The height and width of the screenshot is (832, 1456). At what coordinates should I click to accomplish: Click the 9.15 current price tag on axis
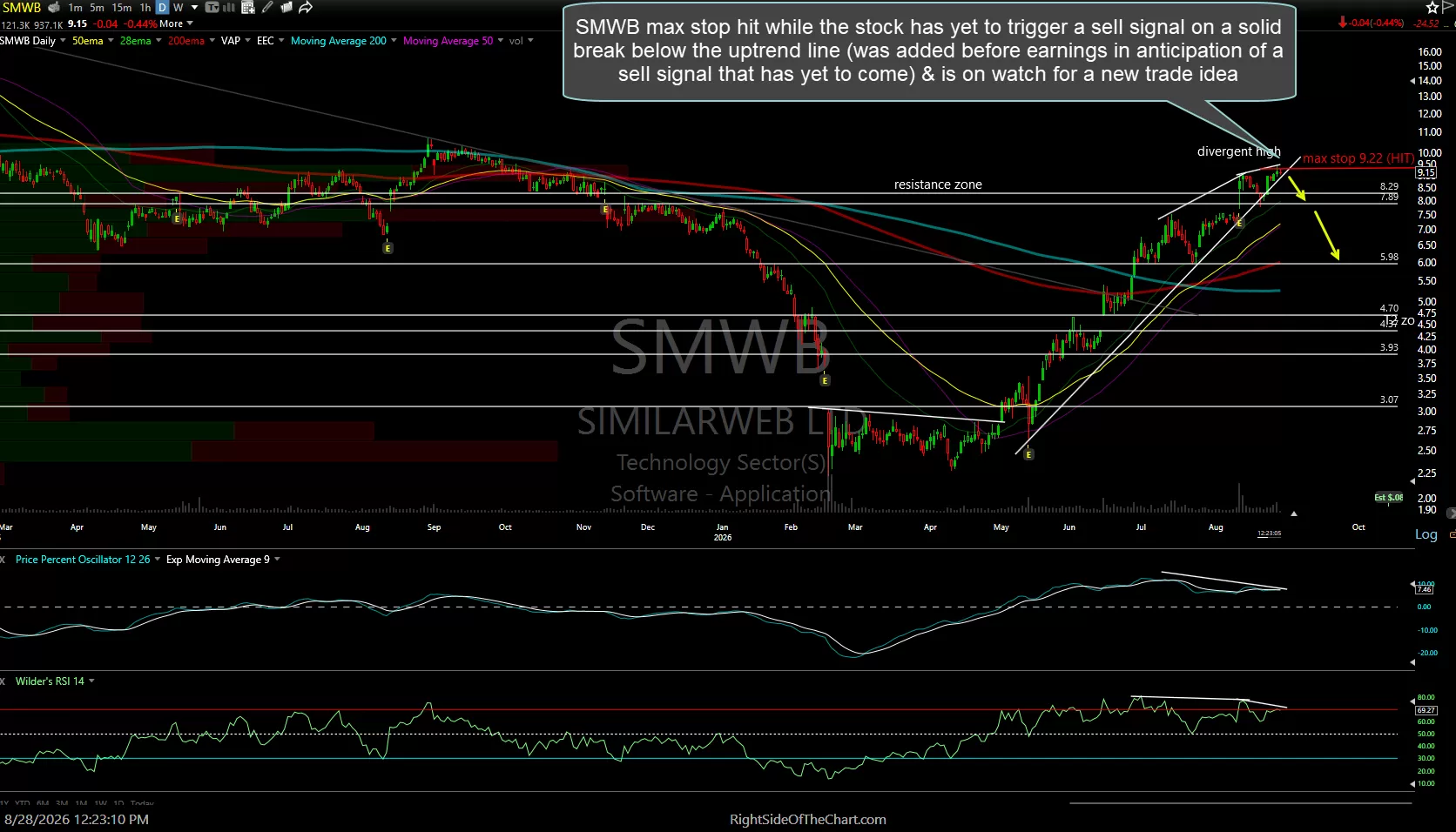(1426, 173)
